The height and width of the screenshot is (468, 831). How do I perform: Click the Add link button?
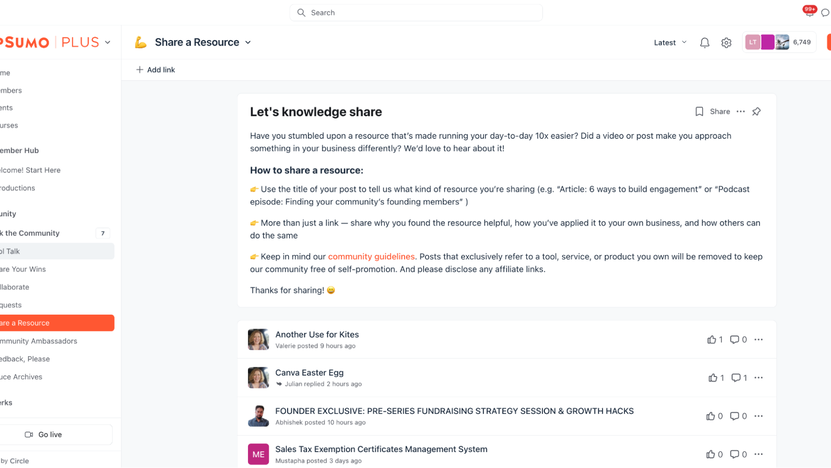pos(155,69)
